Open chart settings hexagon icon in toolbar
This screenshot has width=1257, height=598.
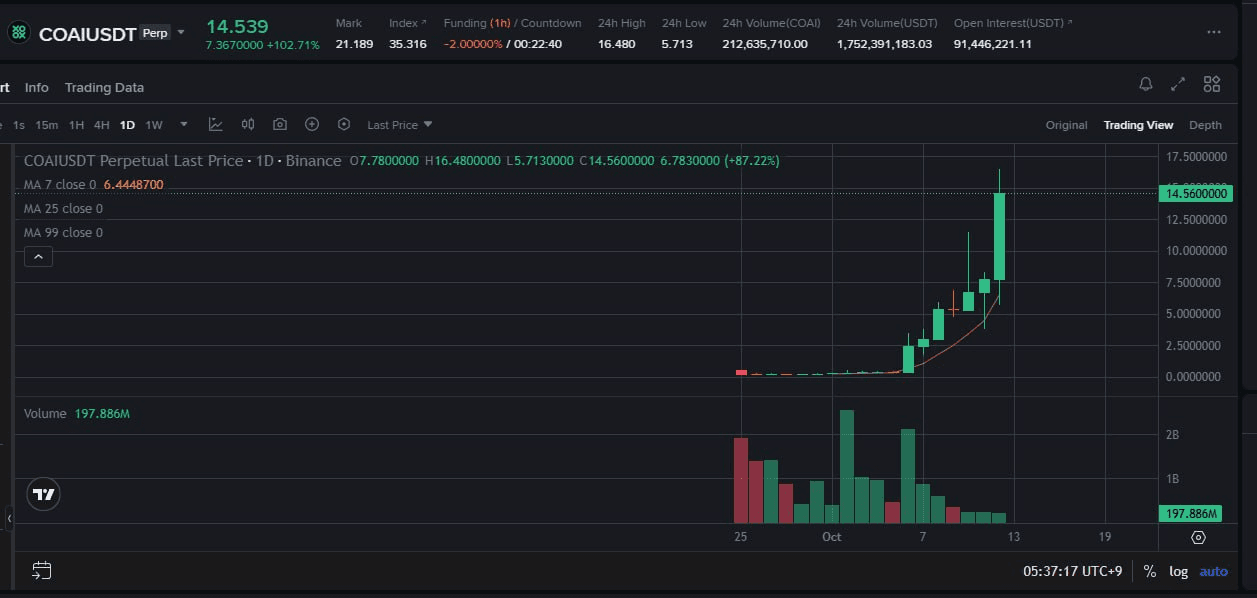(x=344, y=125)
